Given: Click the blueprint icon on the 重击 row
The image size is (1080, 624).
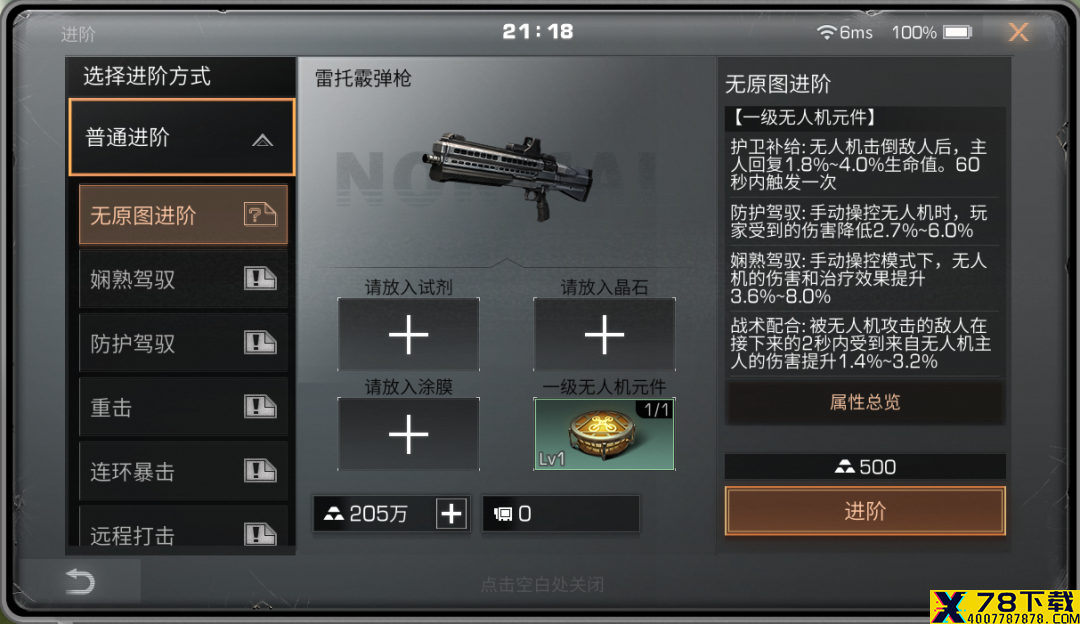Looking at the screenshot, I should point(260,407).
